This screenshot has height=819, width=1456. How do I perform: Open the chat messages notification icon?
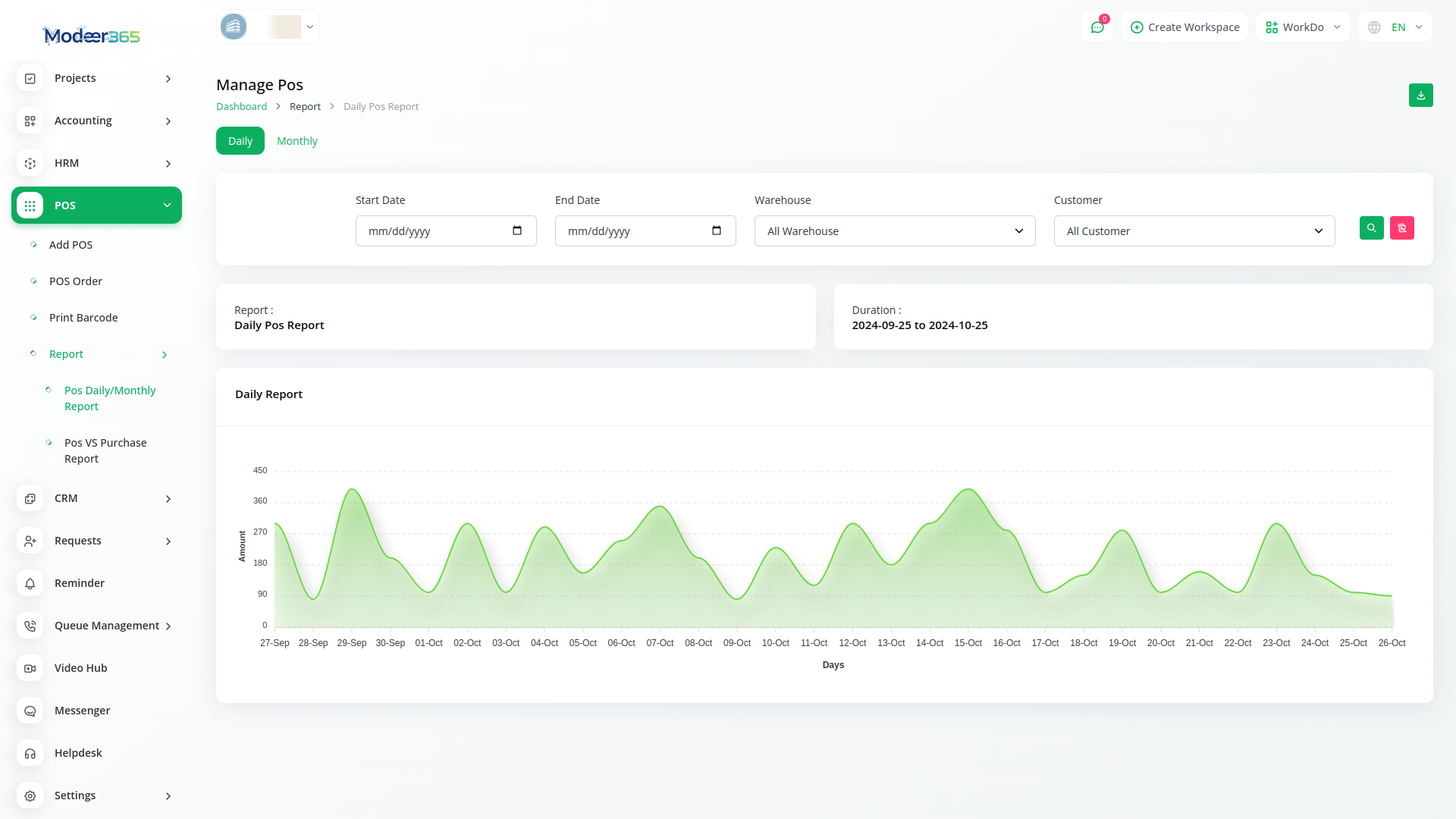click(1097, 27)
